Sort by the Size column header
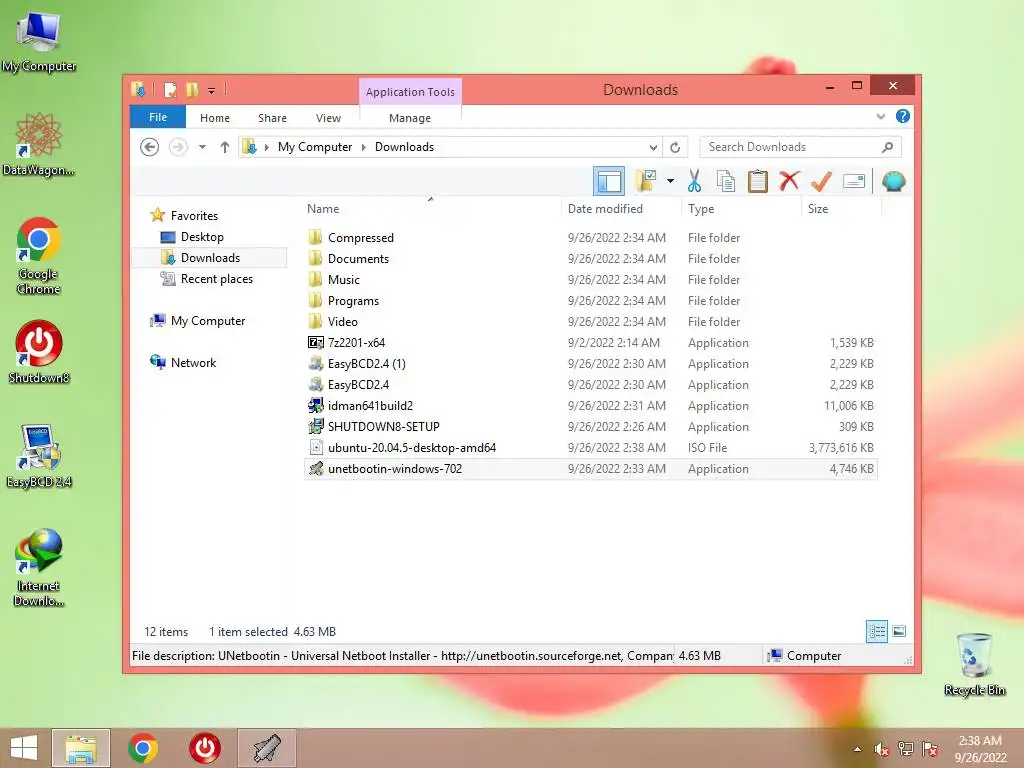This screenshot has height=768, width=1024. (841, 209)
